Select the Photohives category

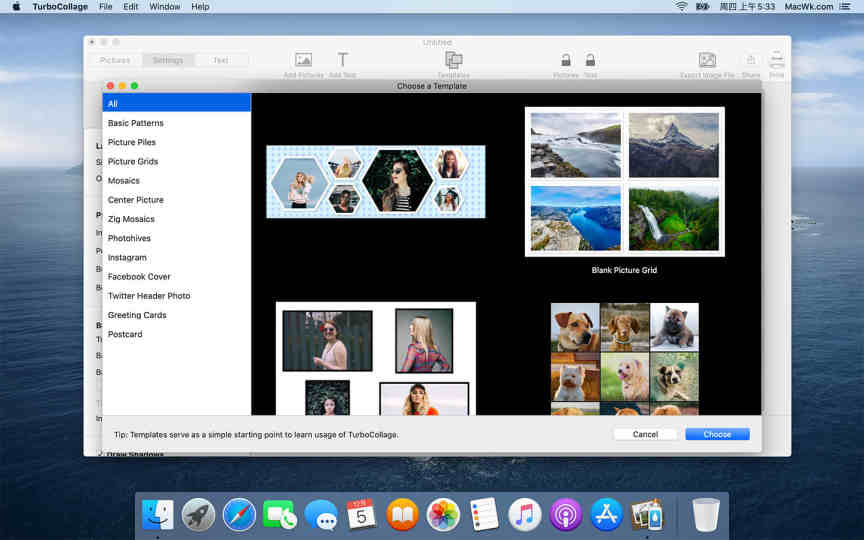(176, 238)
